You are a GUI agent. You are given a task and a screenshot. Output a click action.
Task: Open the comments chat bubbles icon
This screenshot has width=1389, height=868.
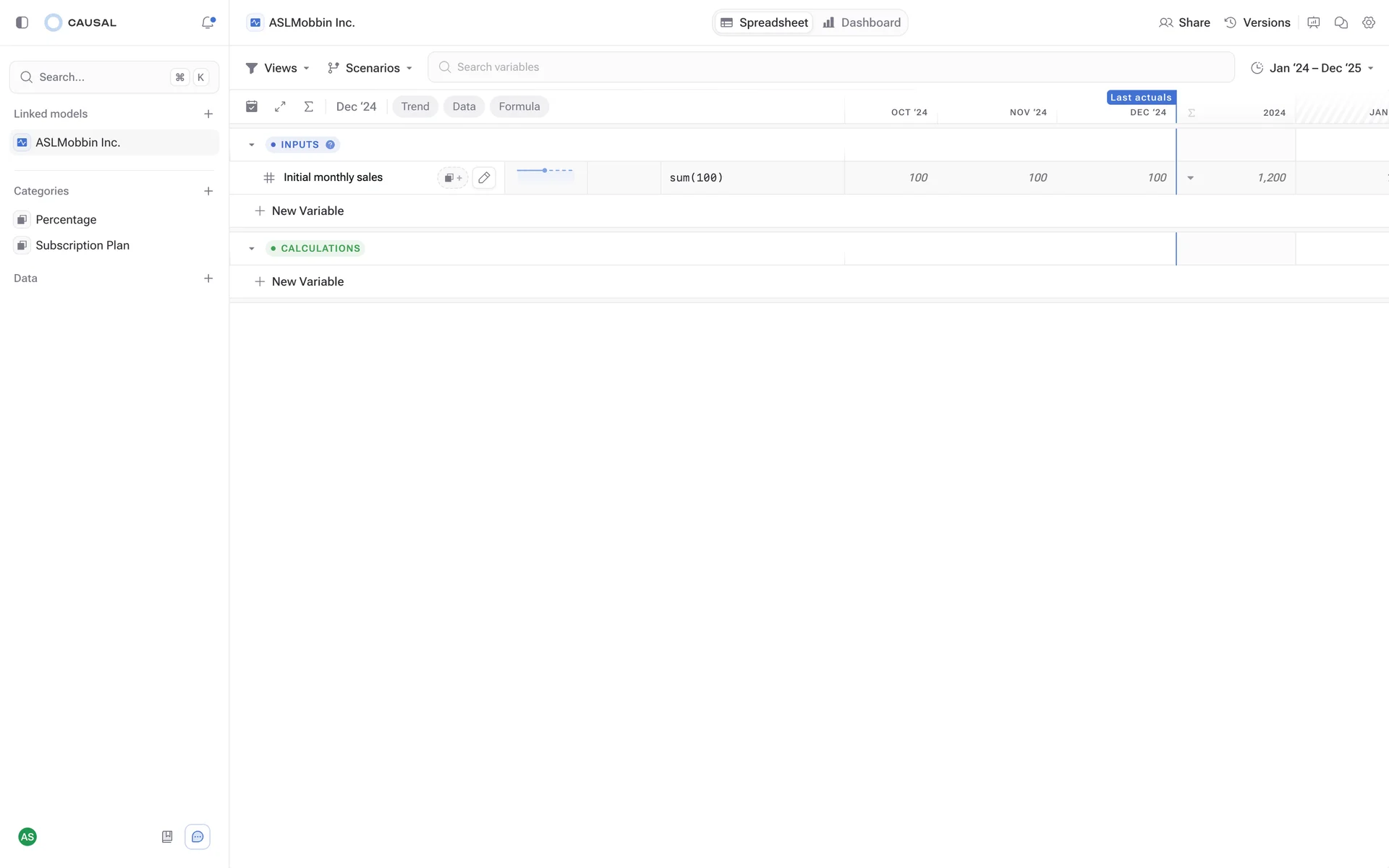[x=1341, y=22]
